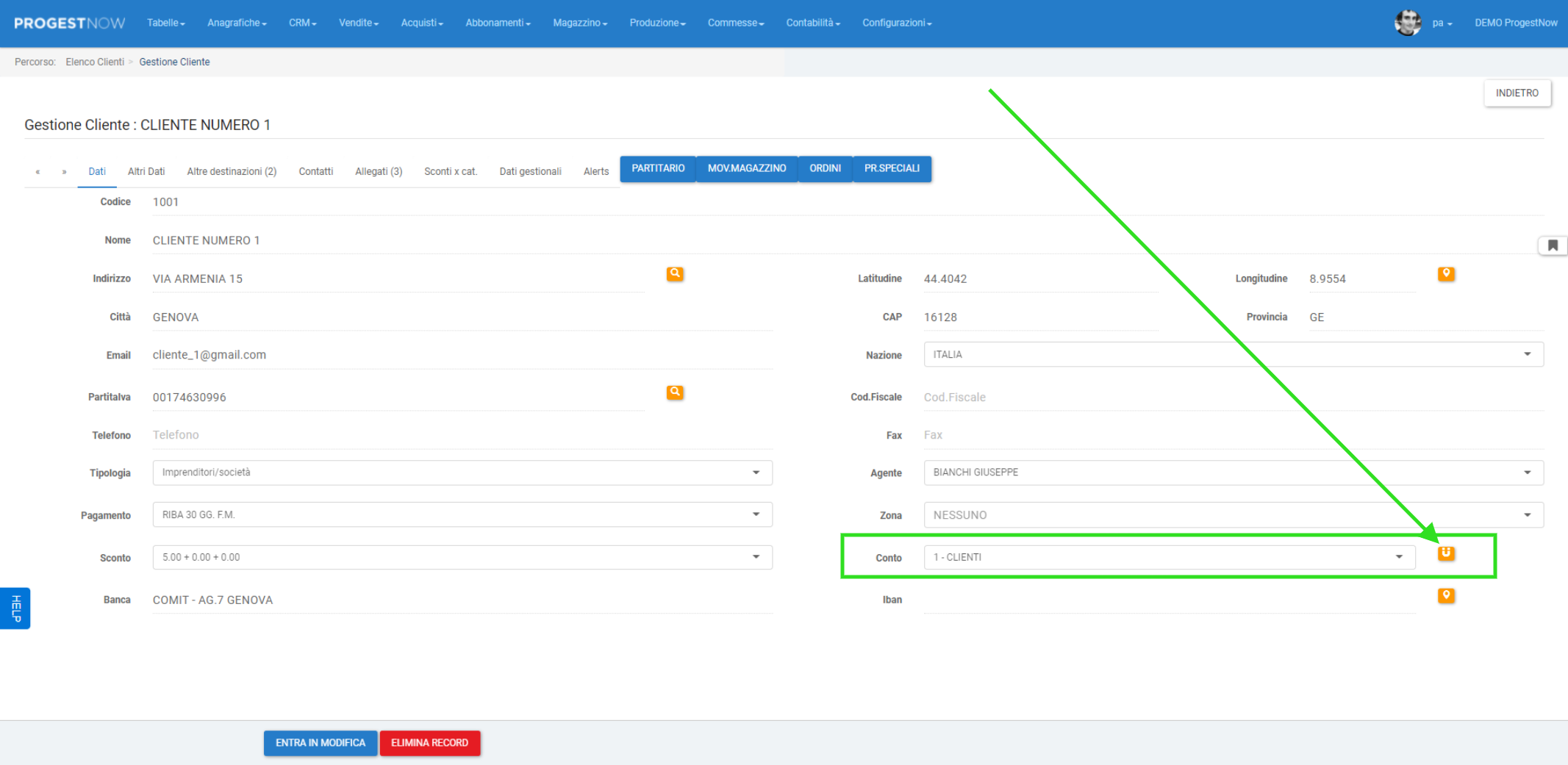The width and height of the screenshot is (1568, 765).
Task: Open the bookmark icon on right edge
Action: coord(1552,245)
